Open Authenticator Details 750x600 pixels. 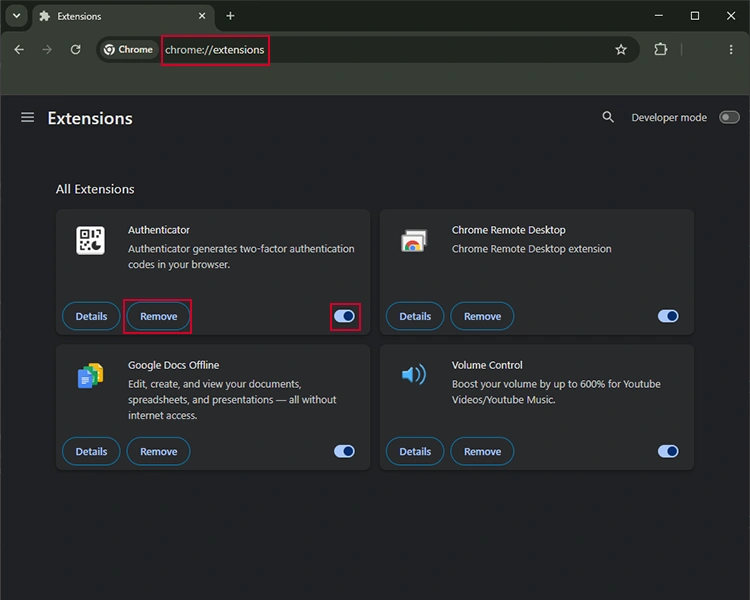tap(91, 316)
